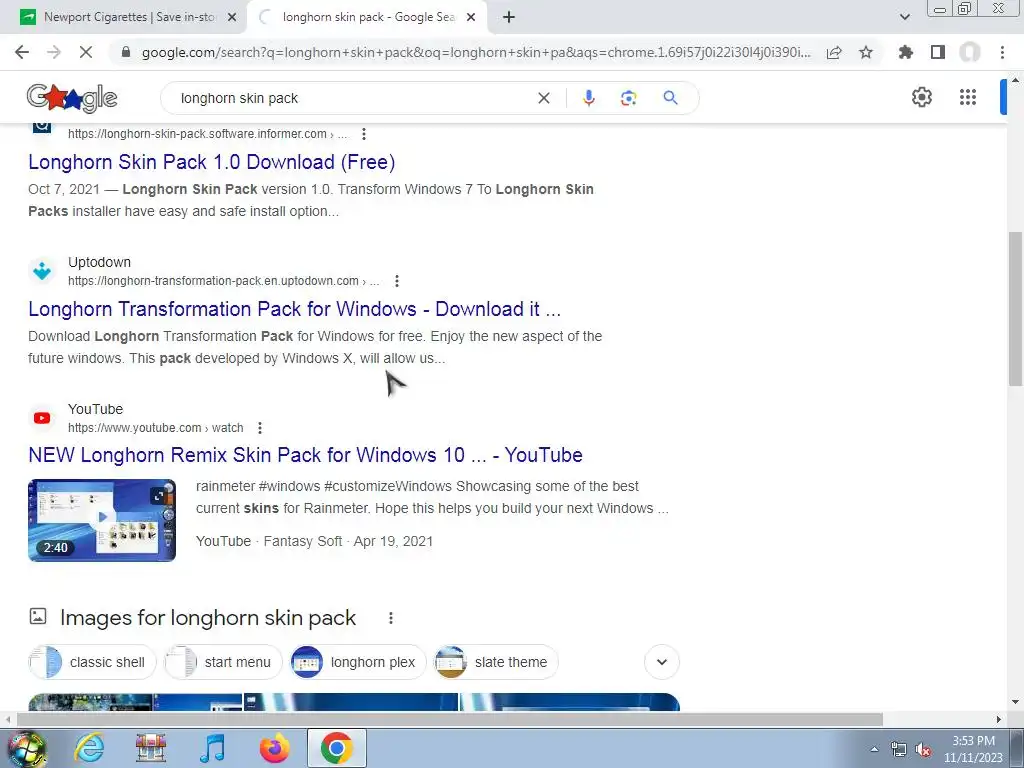Viewport: 1024px width, 768px height.
Task: Expand more image filter chips
Action: coord(662,662)
